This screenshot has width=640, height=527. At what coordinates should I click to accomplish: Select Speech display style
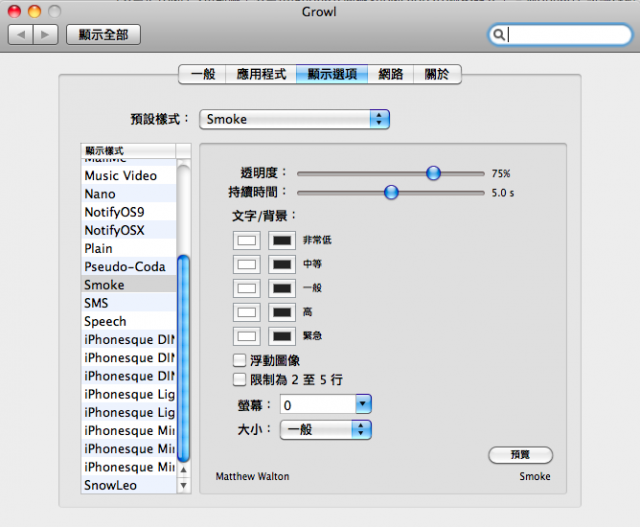pyautogui.click(x=129, y=321)
